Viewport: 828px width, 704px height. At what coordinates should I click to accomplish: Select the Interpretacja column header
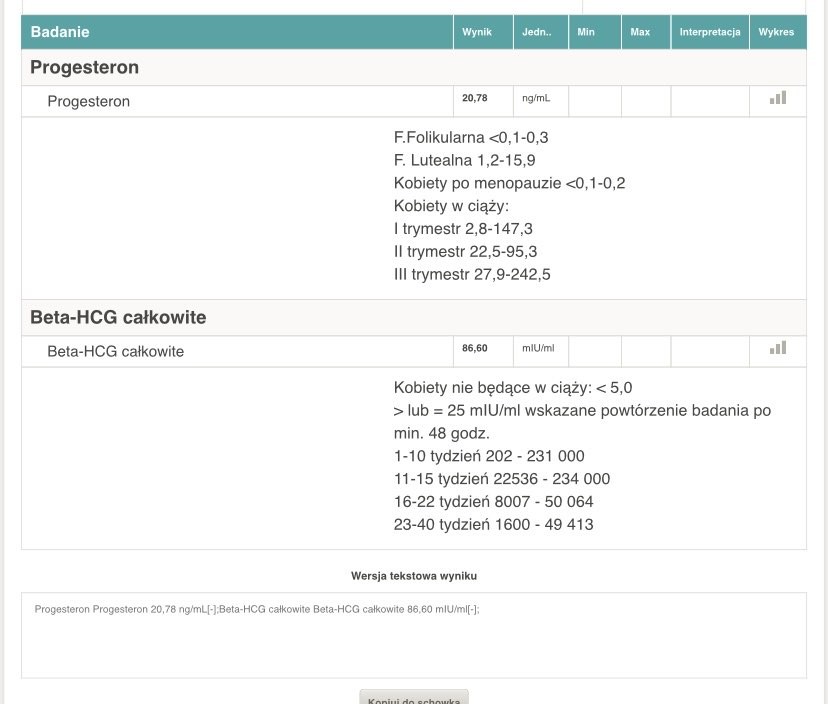tap(709, 32)
